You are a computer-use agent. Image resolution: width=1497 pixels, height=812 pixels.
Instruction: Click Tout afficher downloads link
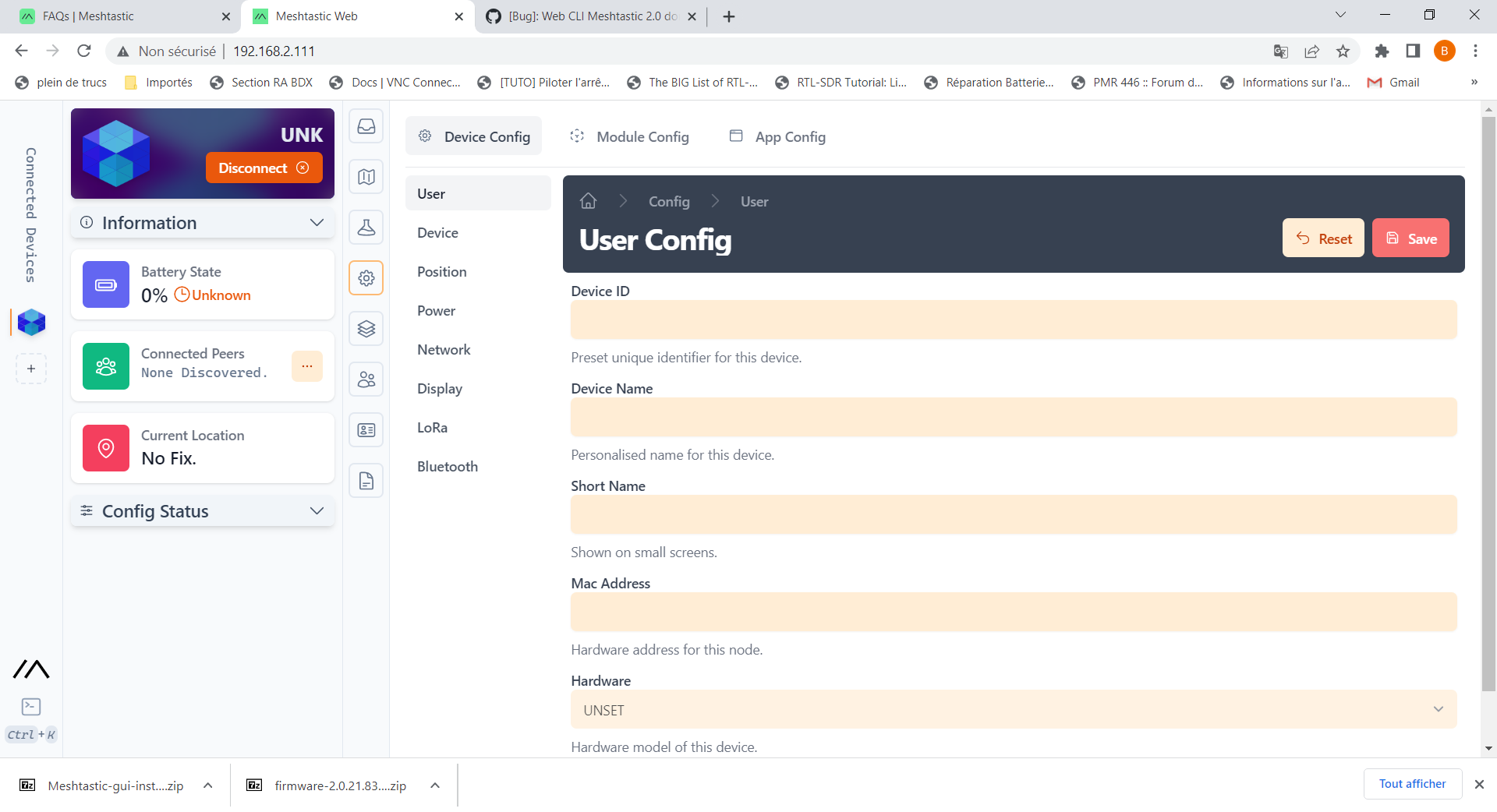point(1412,784)
